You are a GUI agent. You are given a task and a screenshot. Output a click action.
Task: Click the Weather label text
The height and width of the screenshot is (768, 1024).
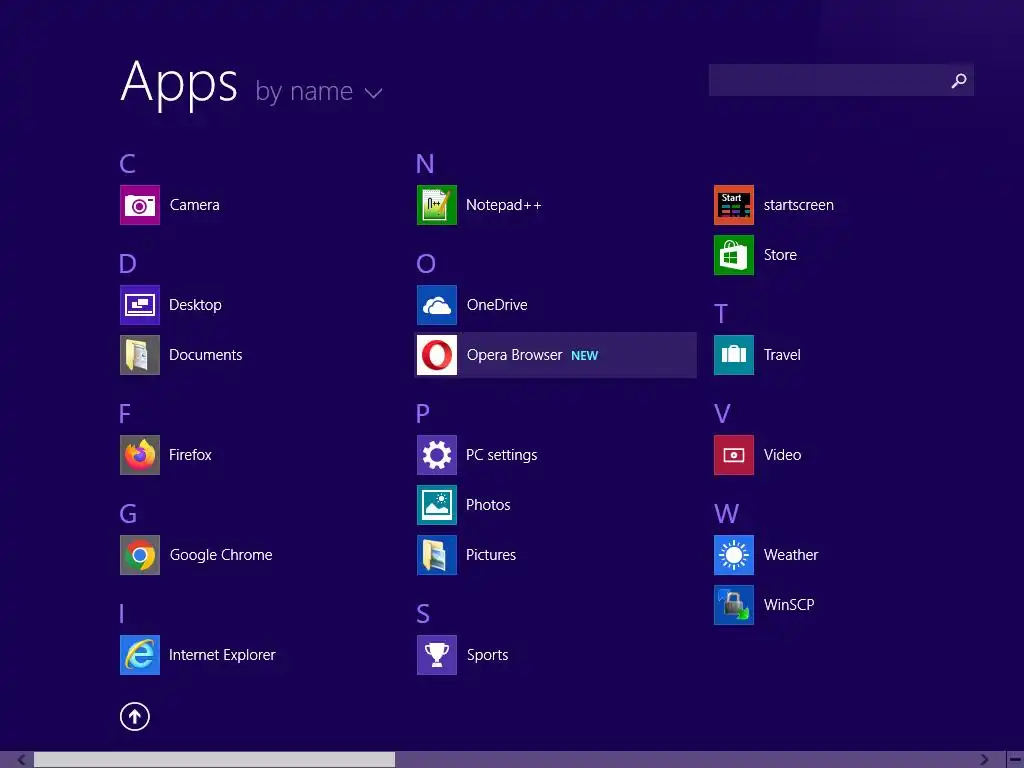coord(791,555)
